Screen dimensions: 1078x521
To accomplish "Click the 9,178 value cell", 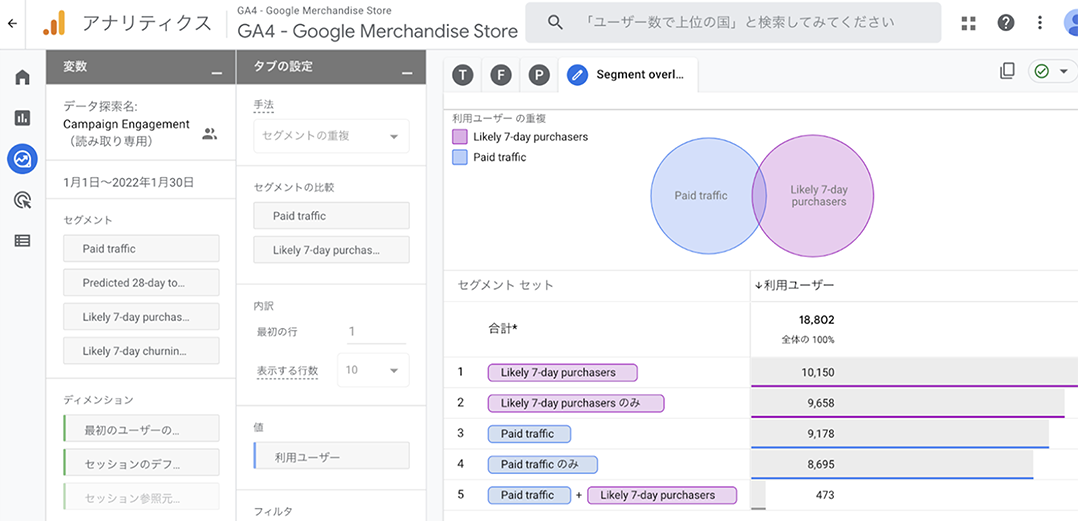I will (821, 434).
